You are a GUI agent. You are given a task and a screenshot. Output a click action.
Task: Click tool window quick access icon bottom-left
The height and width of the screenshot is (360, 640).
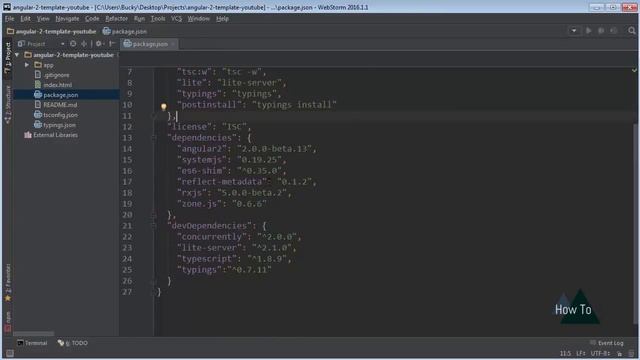tap(9, 353)
